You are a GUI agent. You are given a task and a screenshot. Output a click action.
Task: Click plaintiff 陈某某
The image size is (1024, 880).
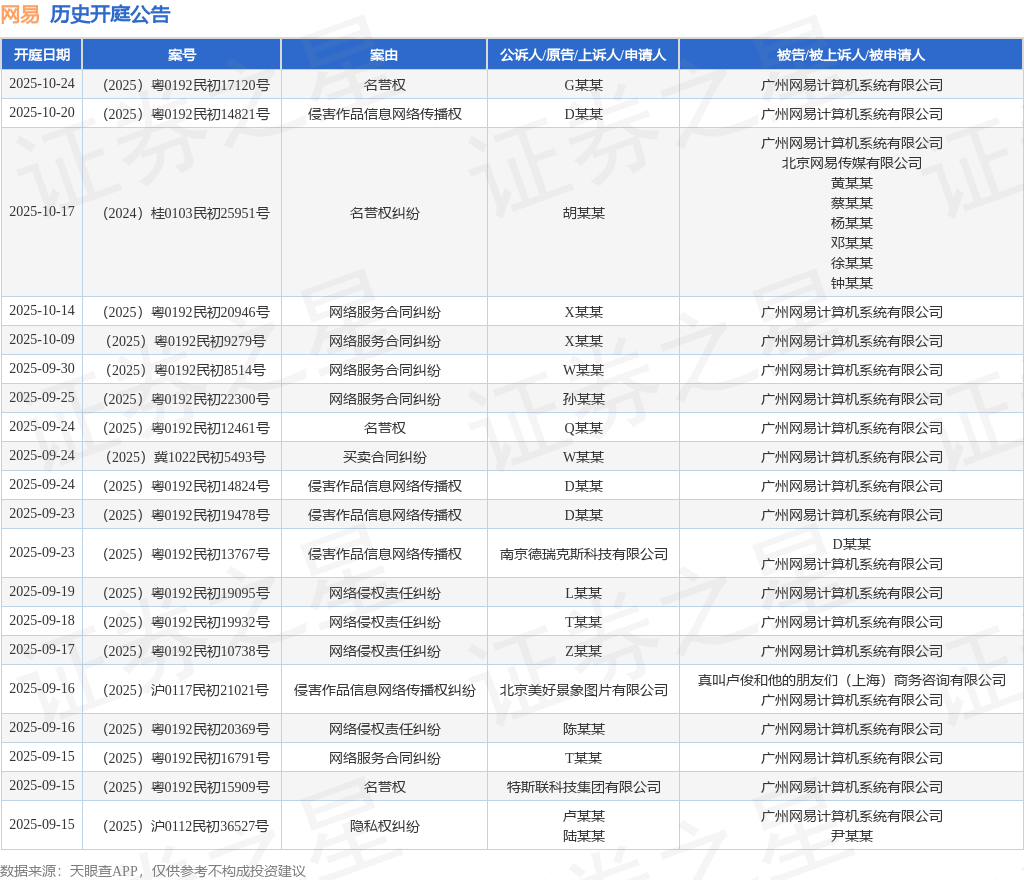[x=583, y=730]
